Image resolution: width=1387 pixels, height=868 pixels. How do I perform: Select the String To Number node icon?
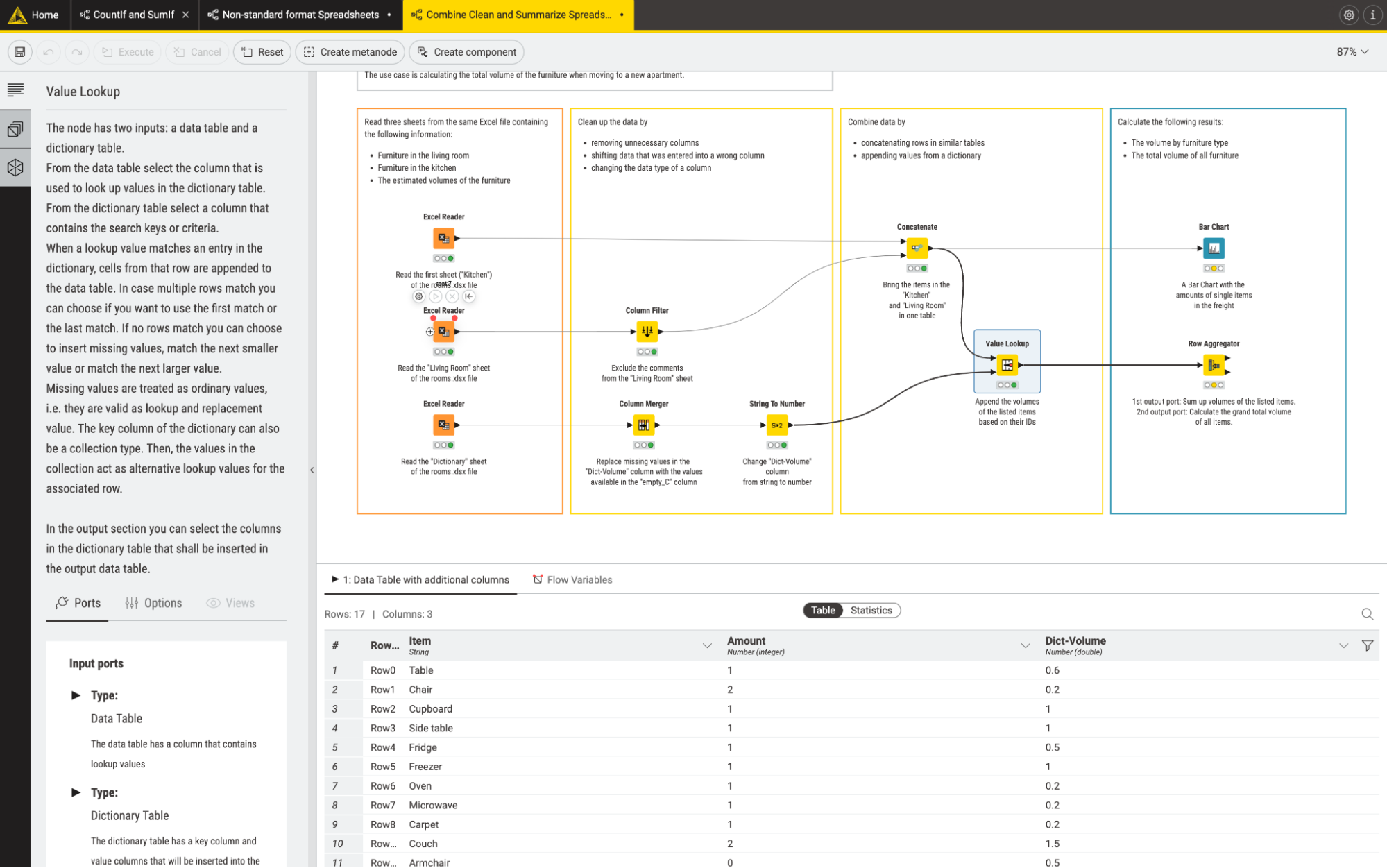click(777, 425)
